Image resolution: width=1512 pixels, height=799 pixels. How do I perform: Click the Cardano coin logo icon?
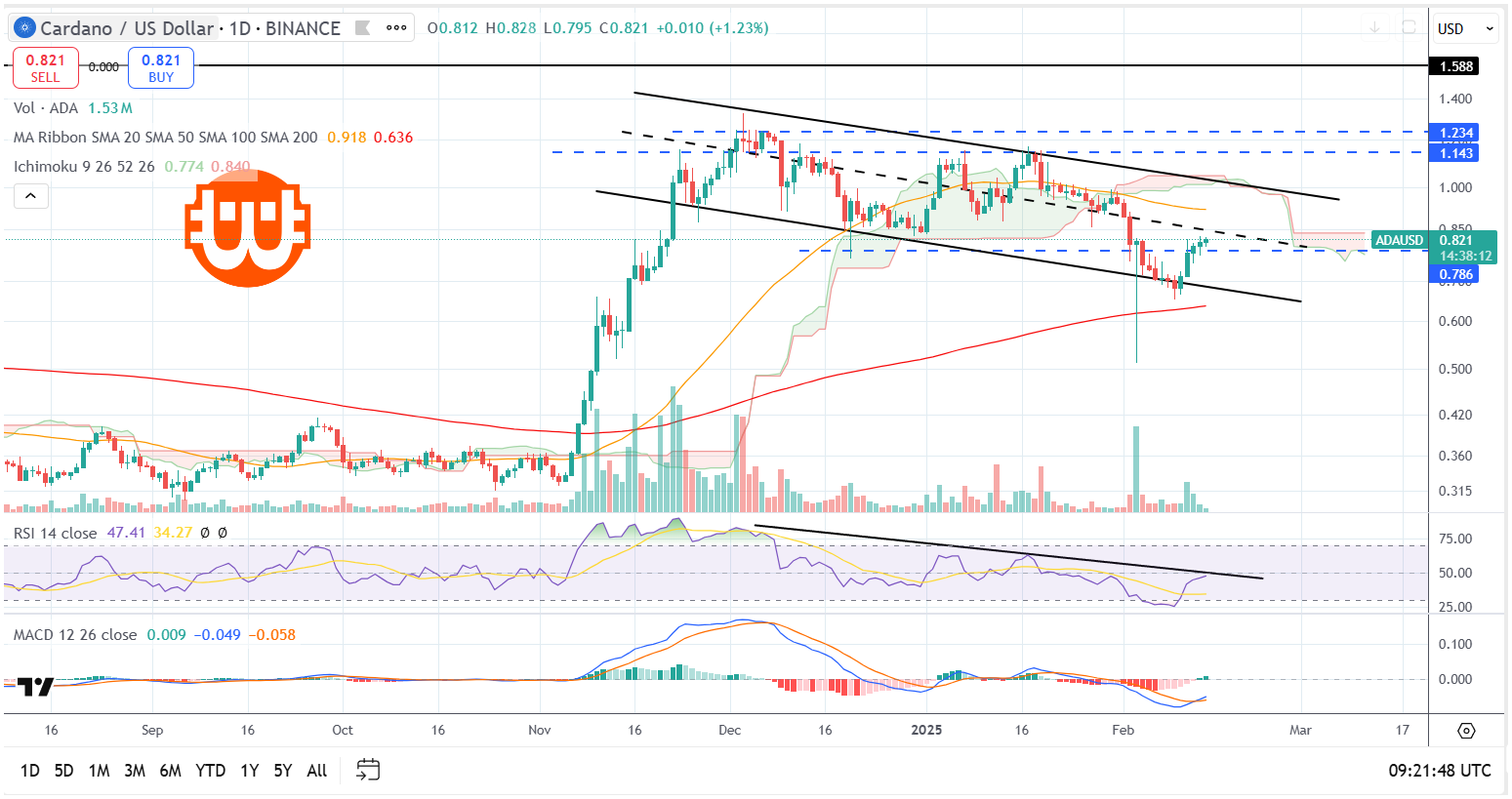pyautogui.click(x=24, y=28)
